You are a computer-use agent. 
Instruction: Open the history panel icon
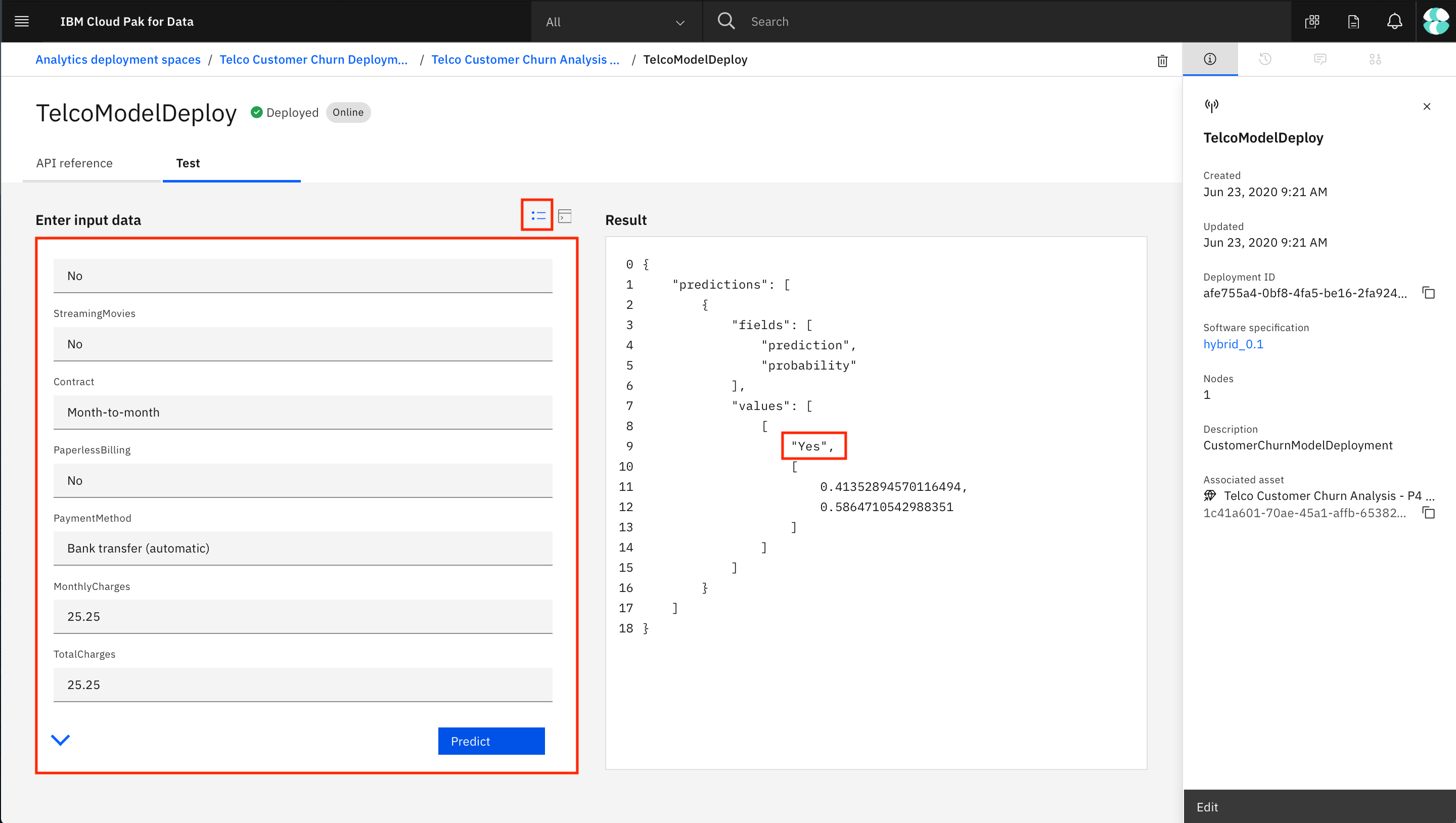point(1265,59)
